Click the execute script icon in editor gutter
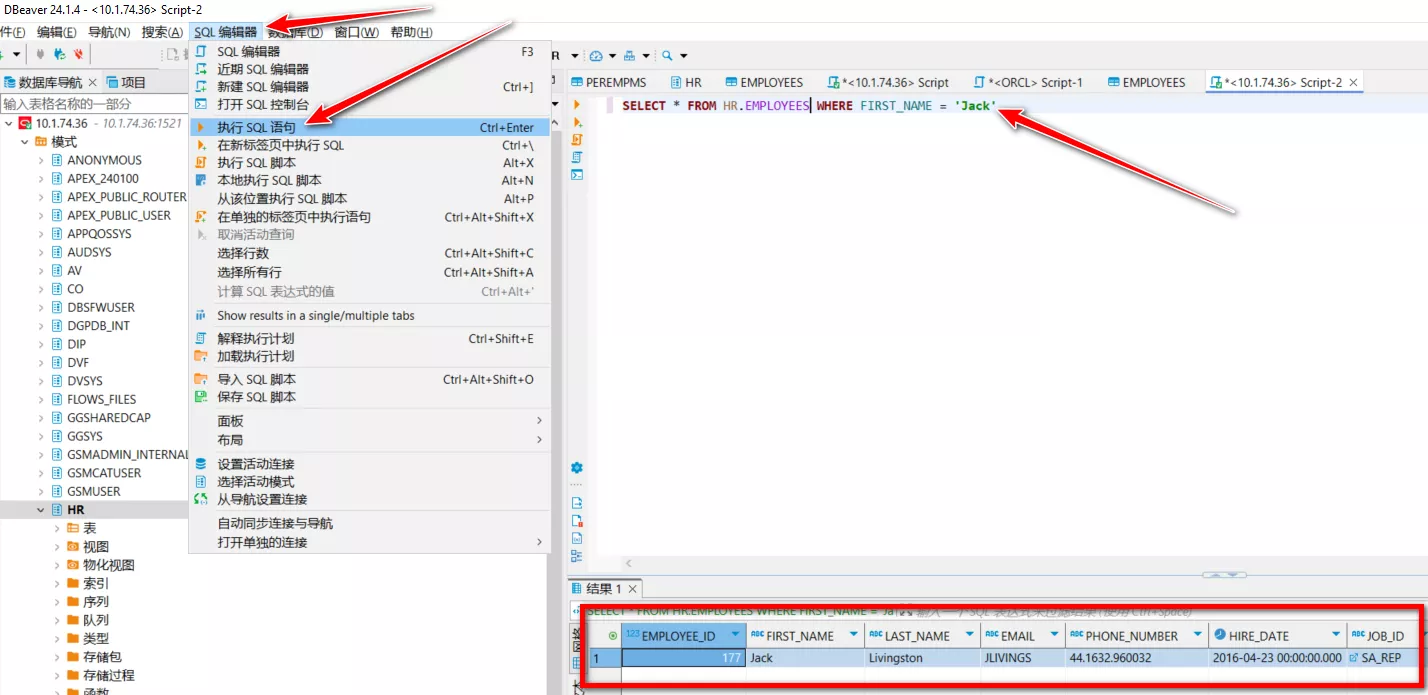 tap(577, 140)
